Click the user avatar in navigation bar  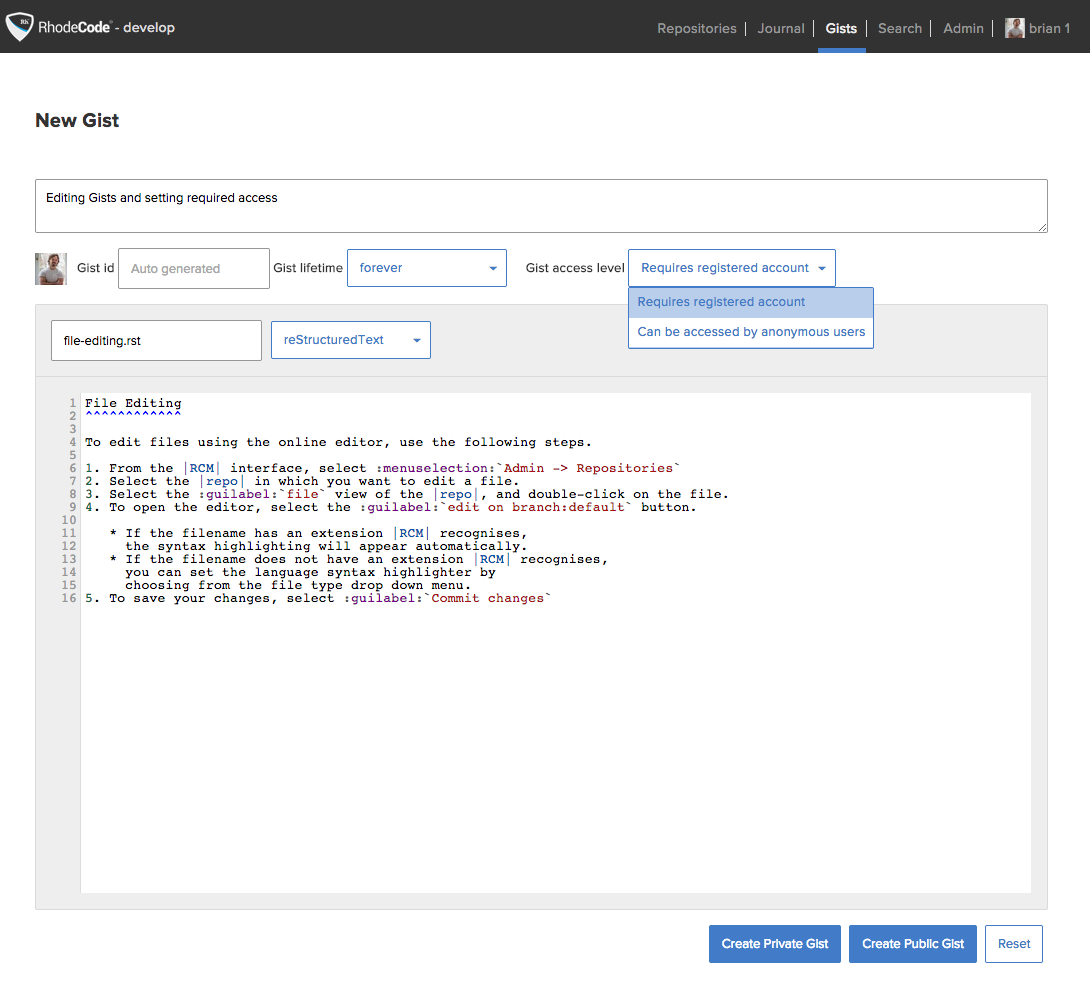coord(1015,28)
